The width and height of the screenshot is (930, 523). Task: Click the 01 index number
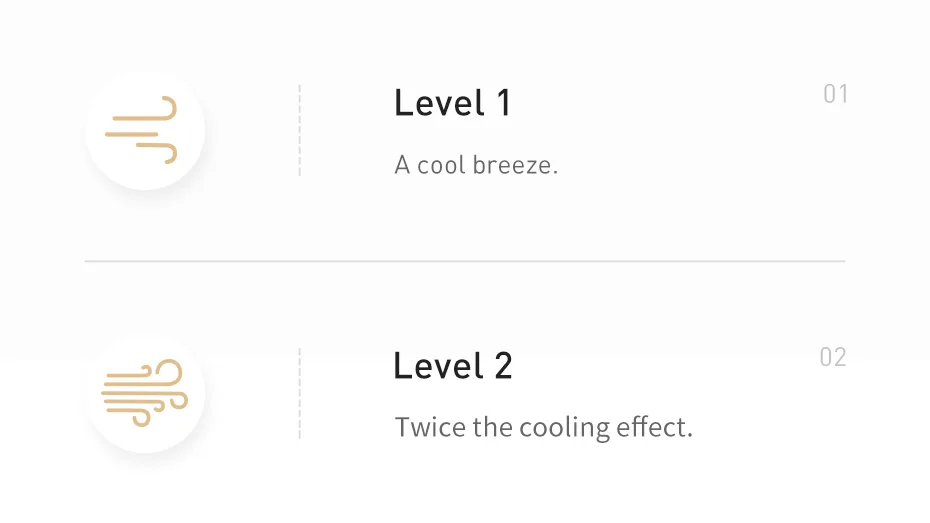pos(835,95)
